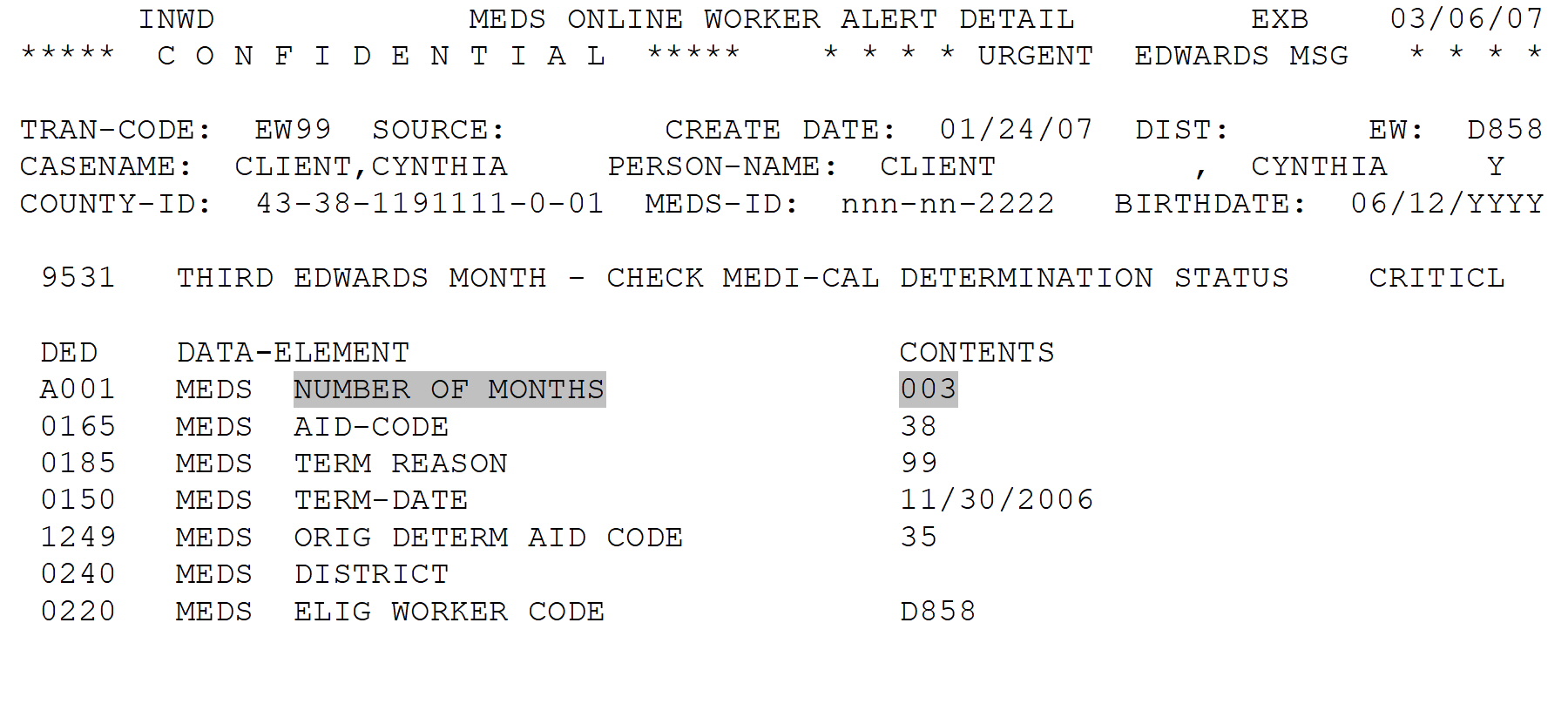Click the highlighted NUMBER OF MONTHS field
Screen dimensions: 1568x704
(x=449, y=389)
